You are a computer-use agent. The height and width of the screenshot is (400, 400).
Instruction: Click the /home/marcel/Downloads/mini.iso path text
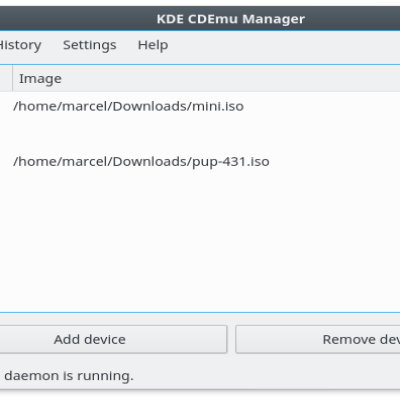pyautogui.click(x=128, y=106)
